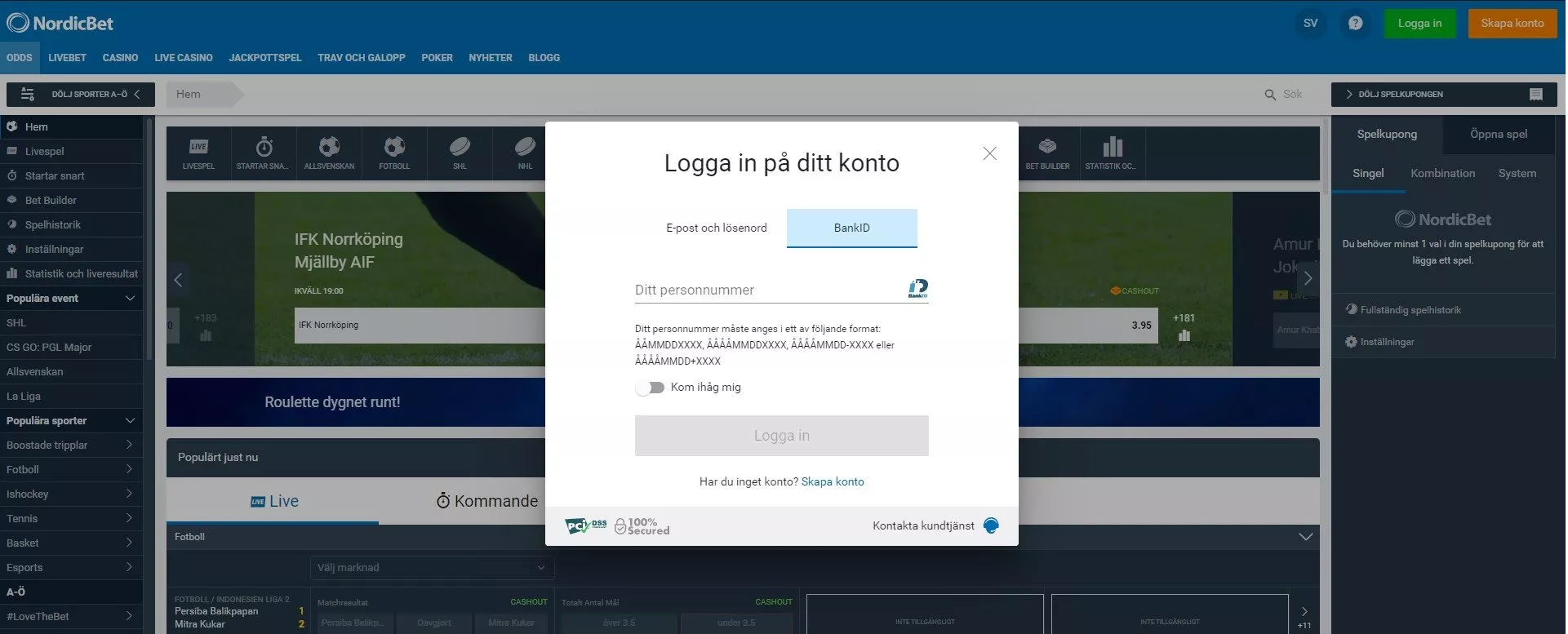
Task: Click the Kontakta kundtjänst chat icon
Action: (991, 525)
